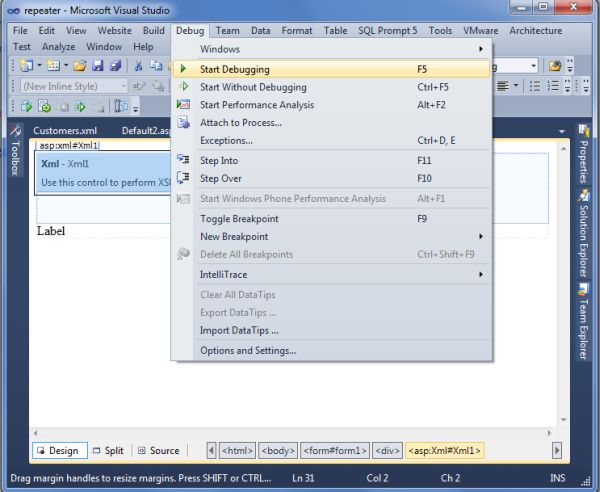600x492 pixels.
Task: Switch to Source view
Action: (159, 451)
